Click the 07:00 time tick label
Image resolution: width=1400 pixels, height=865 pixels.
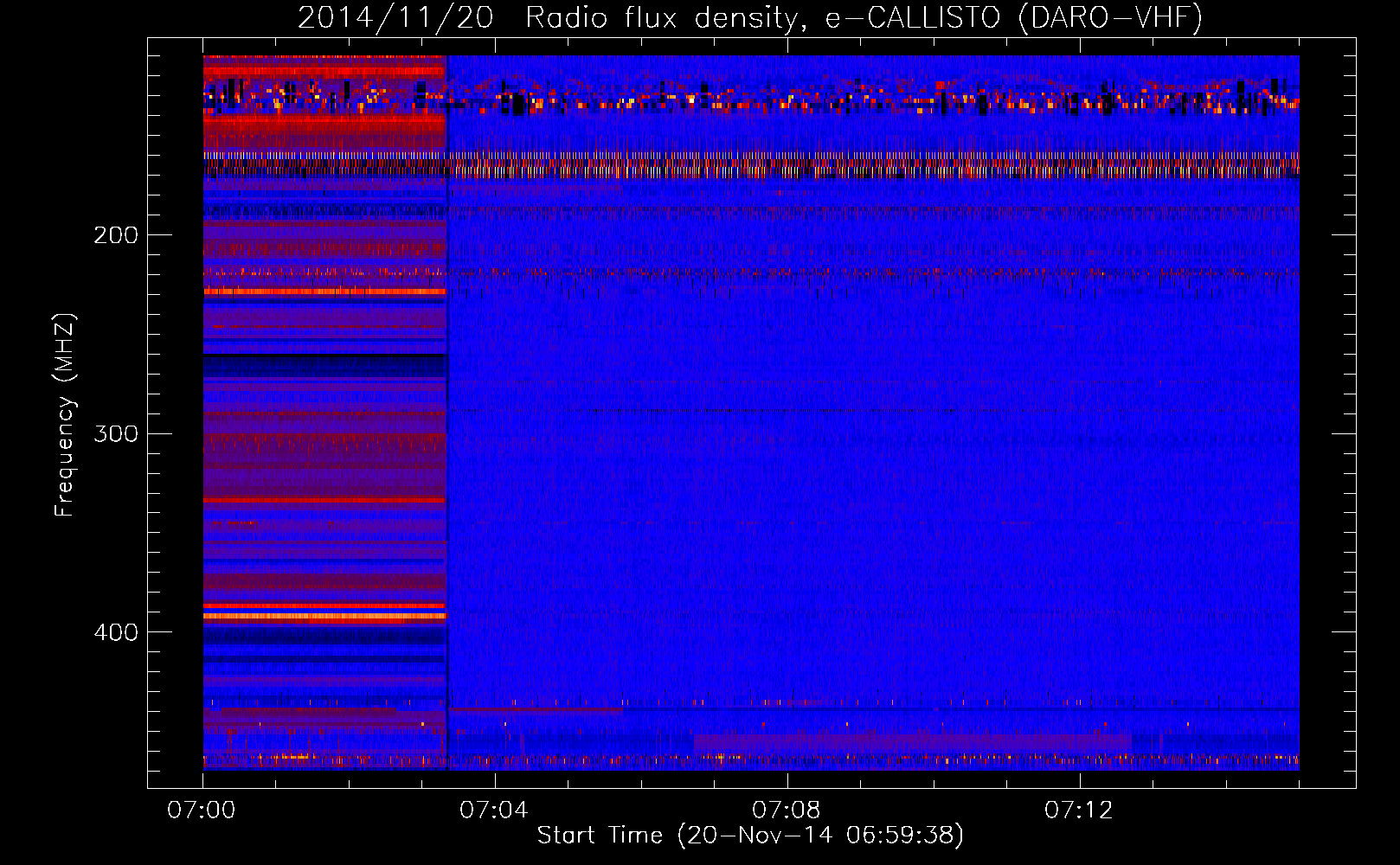202,811
